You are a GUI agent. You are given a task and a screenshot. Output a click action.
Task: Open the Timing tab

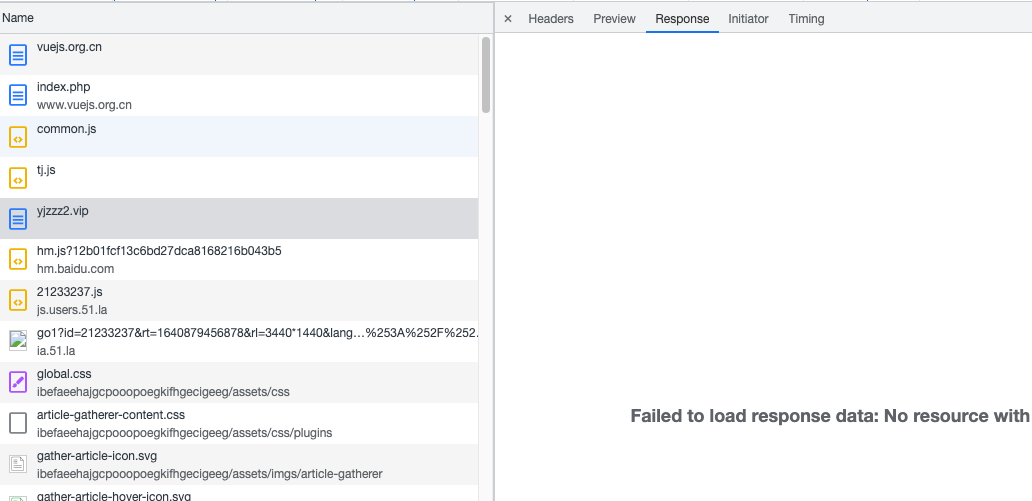point(806,19)
